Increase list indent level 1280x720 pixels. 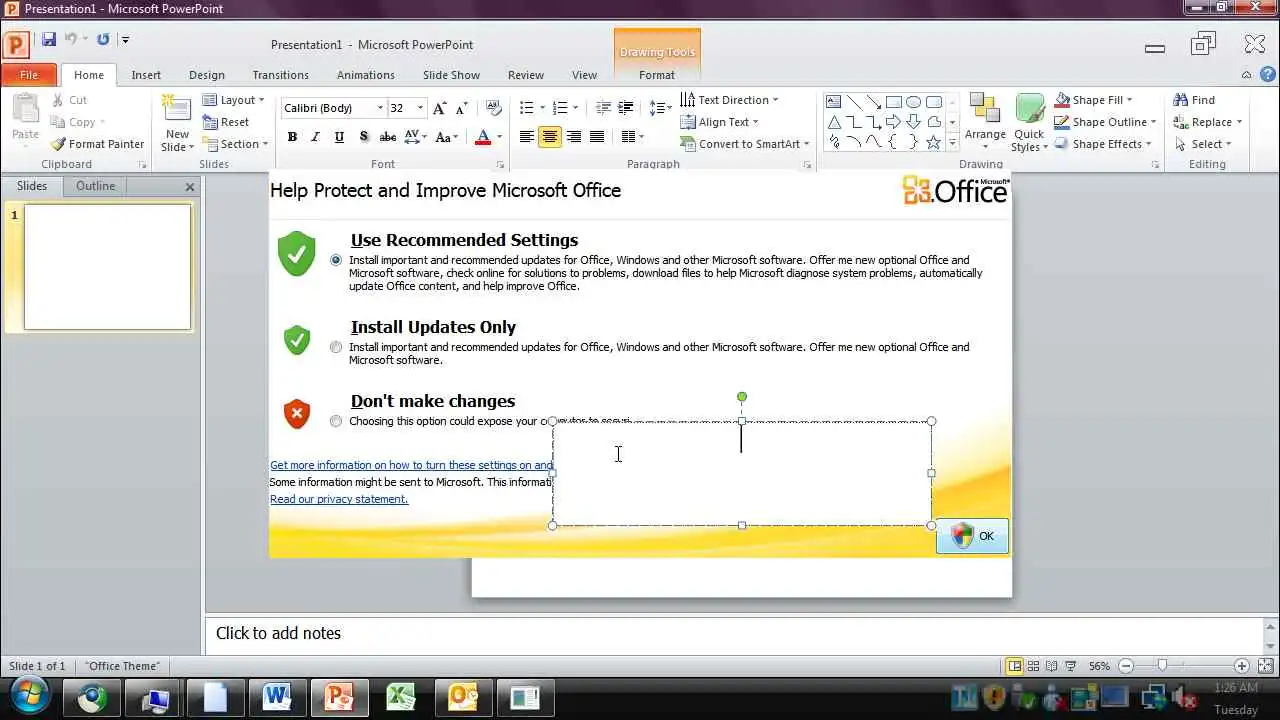tap(626, 108)
